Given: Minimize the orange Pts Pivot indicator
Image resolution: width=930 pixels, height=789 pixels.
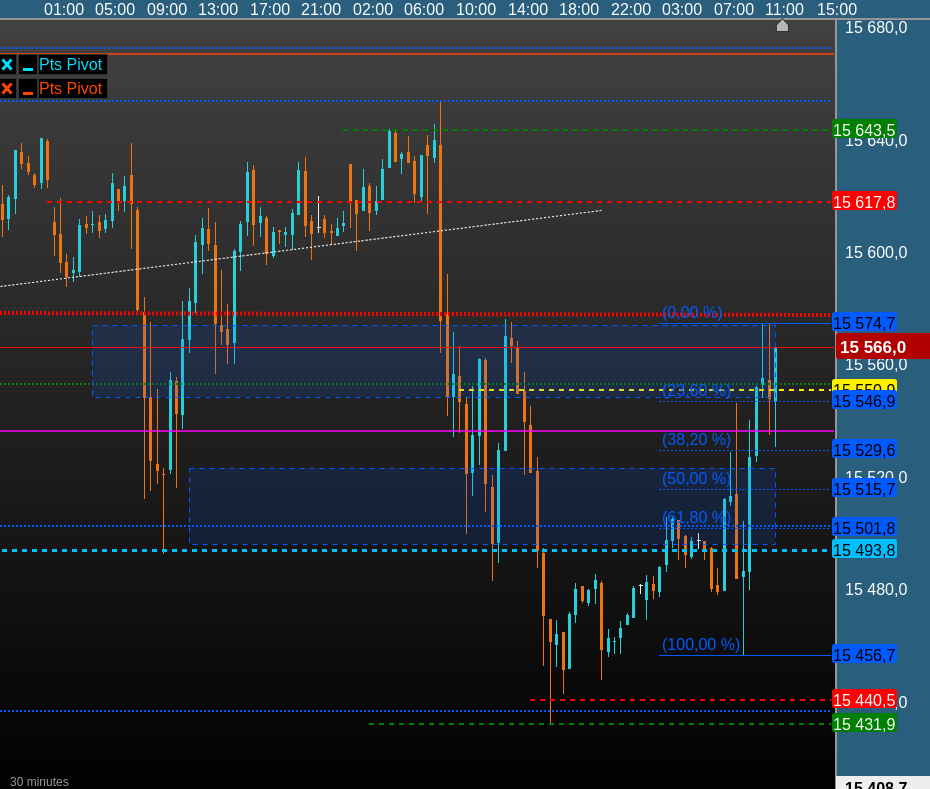Looking at the screenshot, I should (27, 89).
